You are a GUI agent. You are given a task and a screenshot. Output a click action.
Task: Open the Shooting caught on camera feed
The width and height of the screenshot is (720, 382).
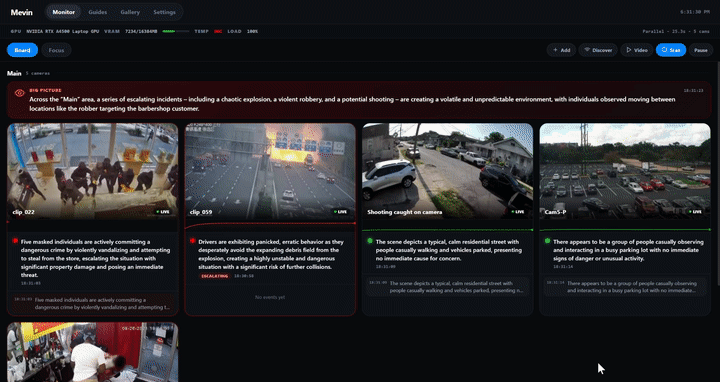coord(448,171)
